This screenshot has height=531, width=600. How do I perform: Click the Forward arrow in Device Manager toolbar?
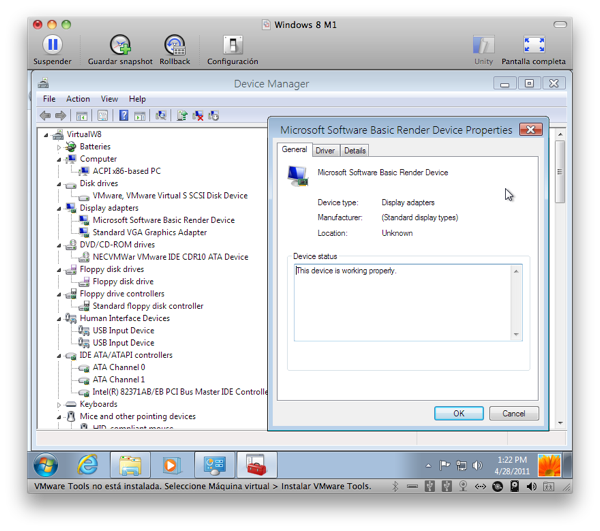coord(60,115)
